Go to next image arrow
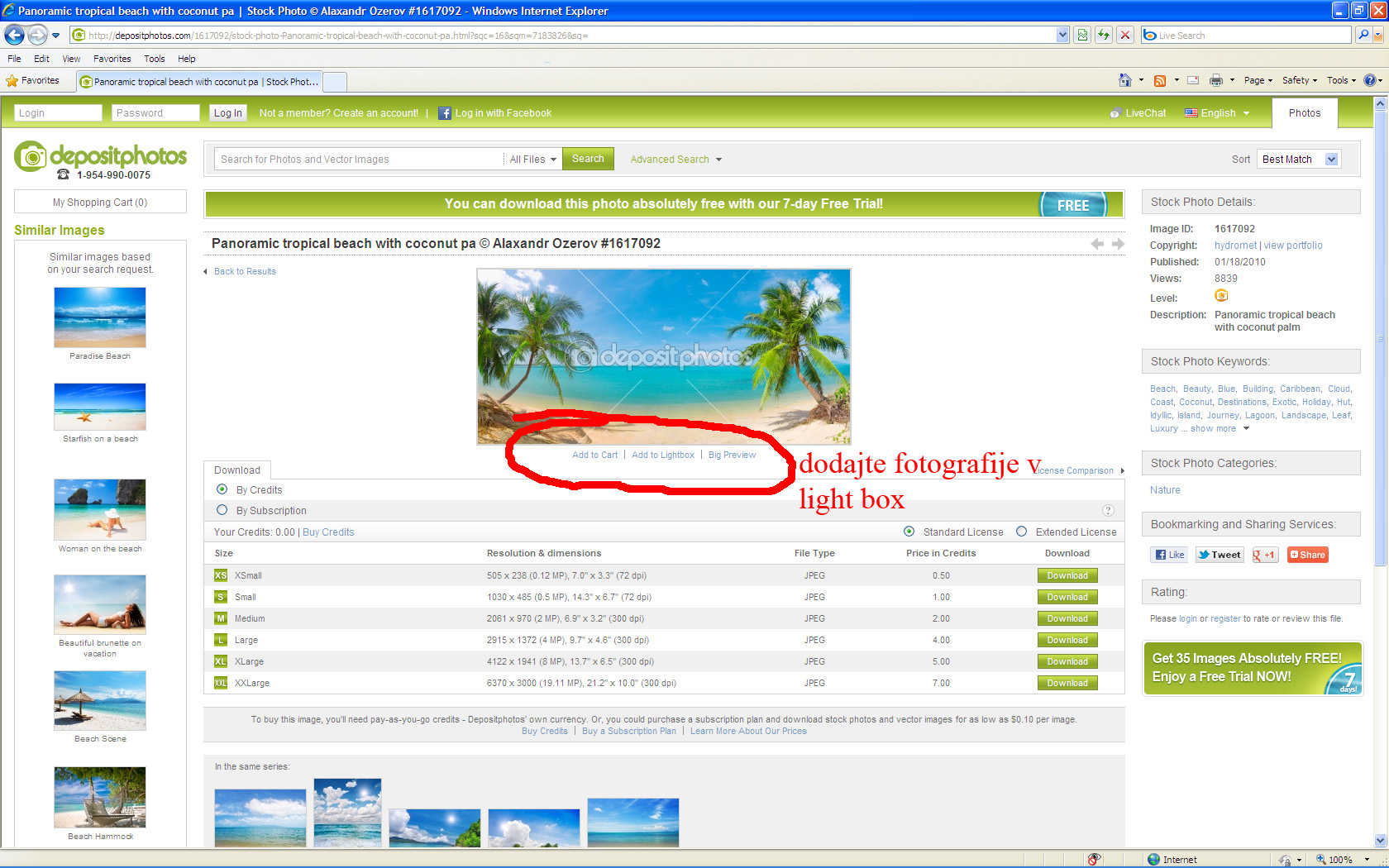This screenshot has width=1389, height=868. point(1118,244)
